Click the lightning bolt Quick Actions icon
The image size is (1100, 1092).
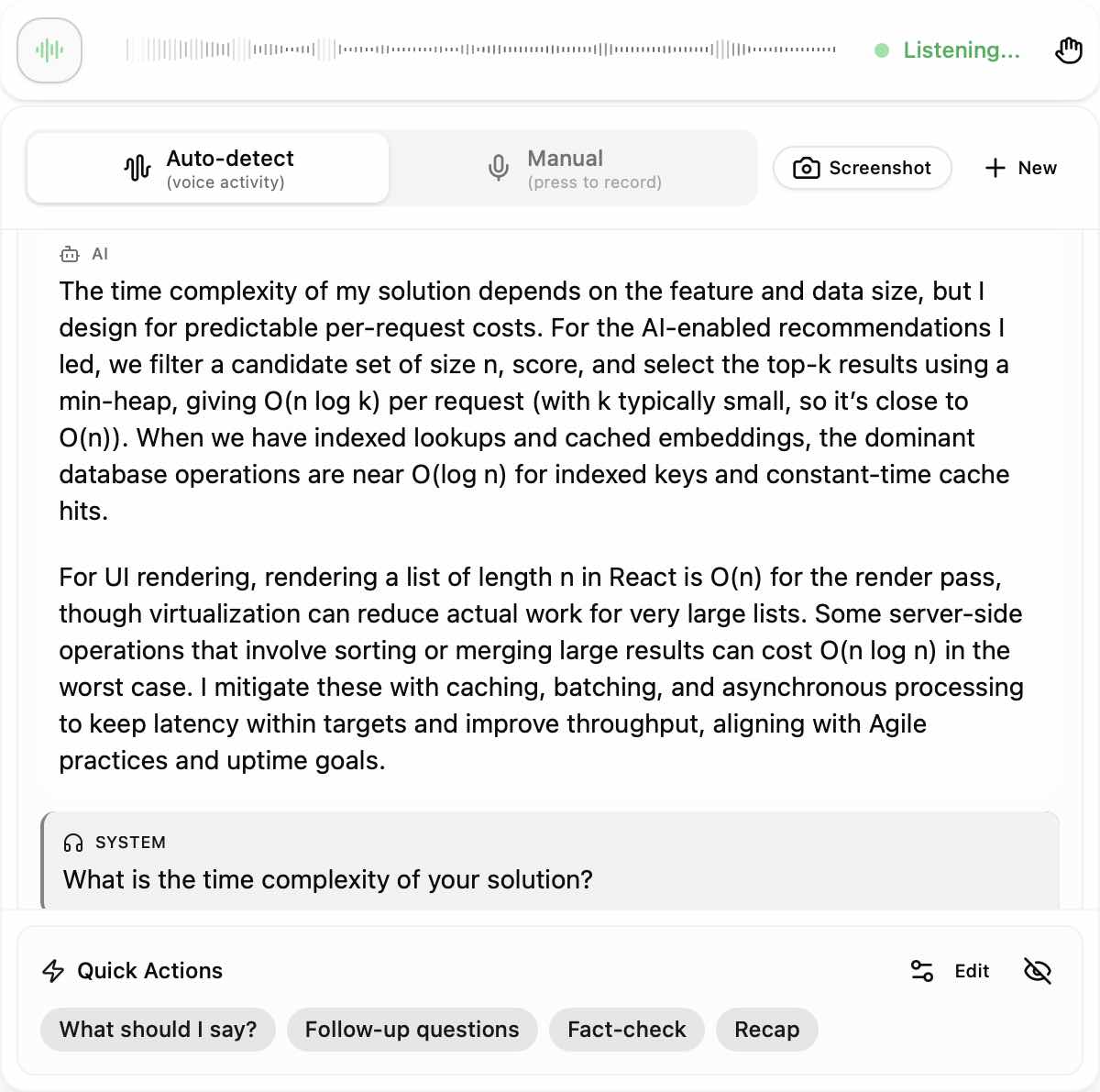click(x=52, y=970)
